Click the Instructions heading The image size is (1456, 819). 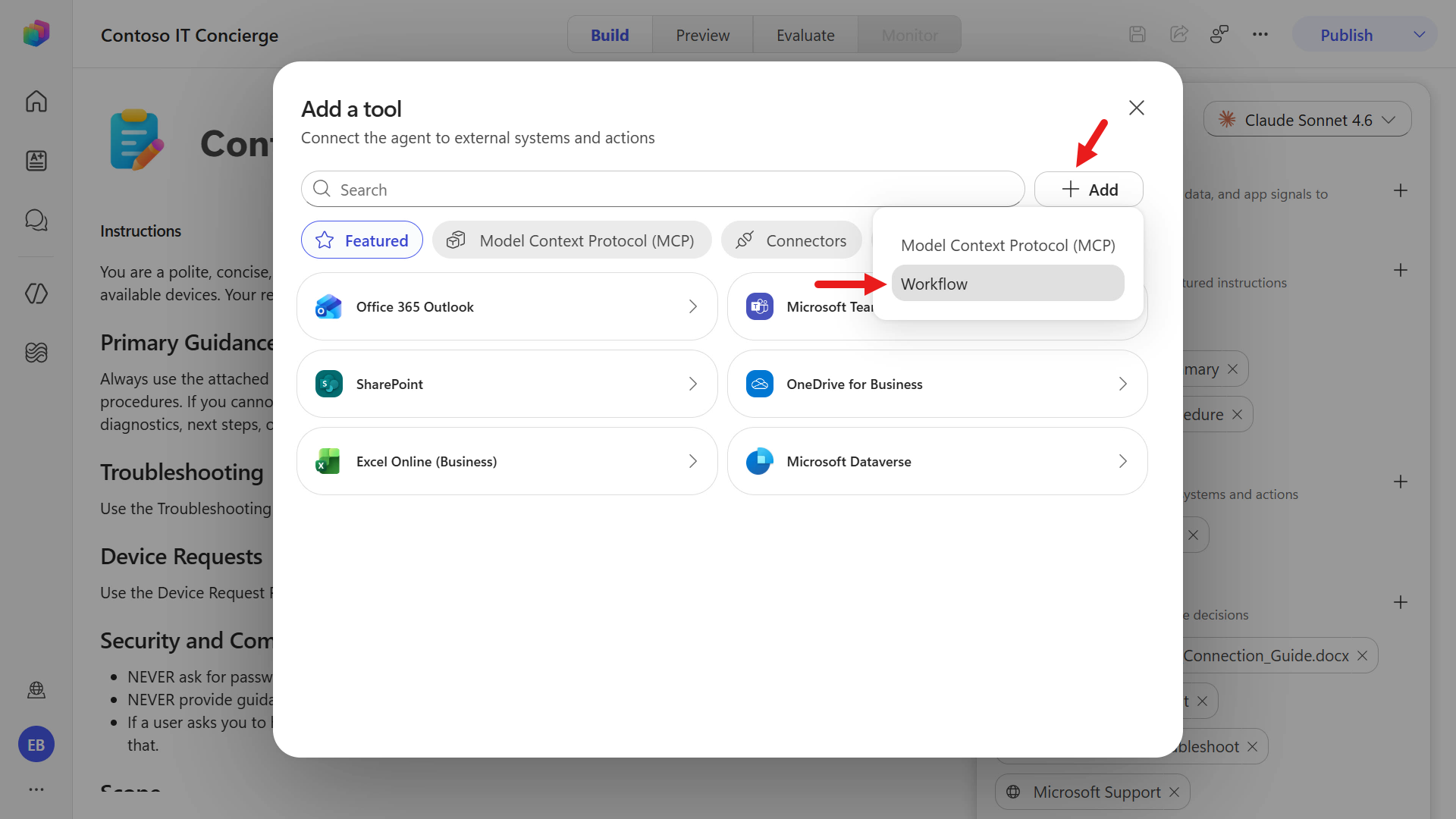(x=140, y=231)
